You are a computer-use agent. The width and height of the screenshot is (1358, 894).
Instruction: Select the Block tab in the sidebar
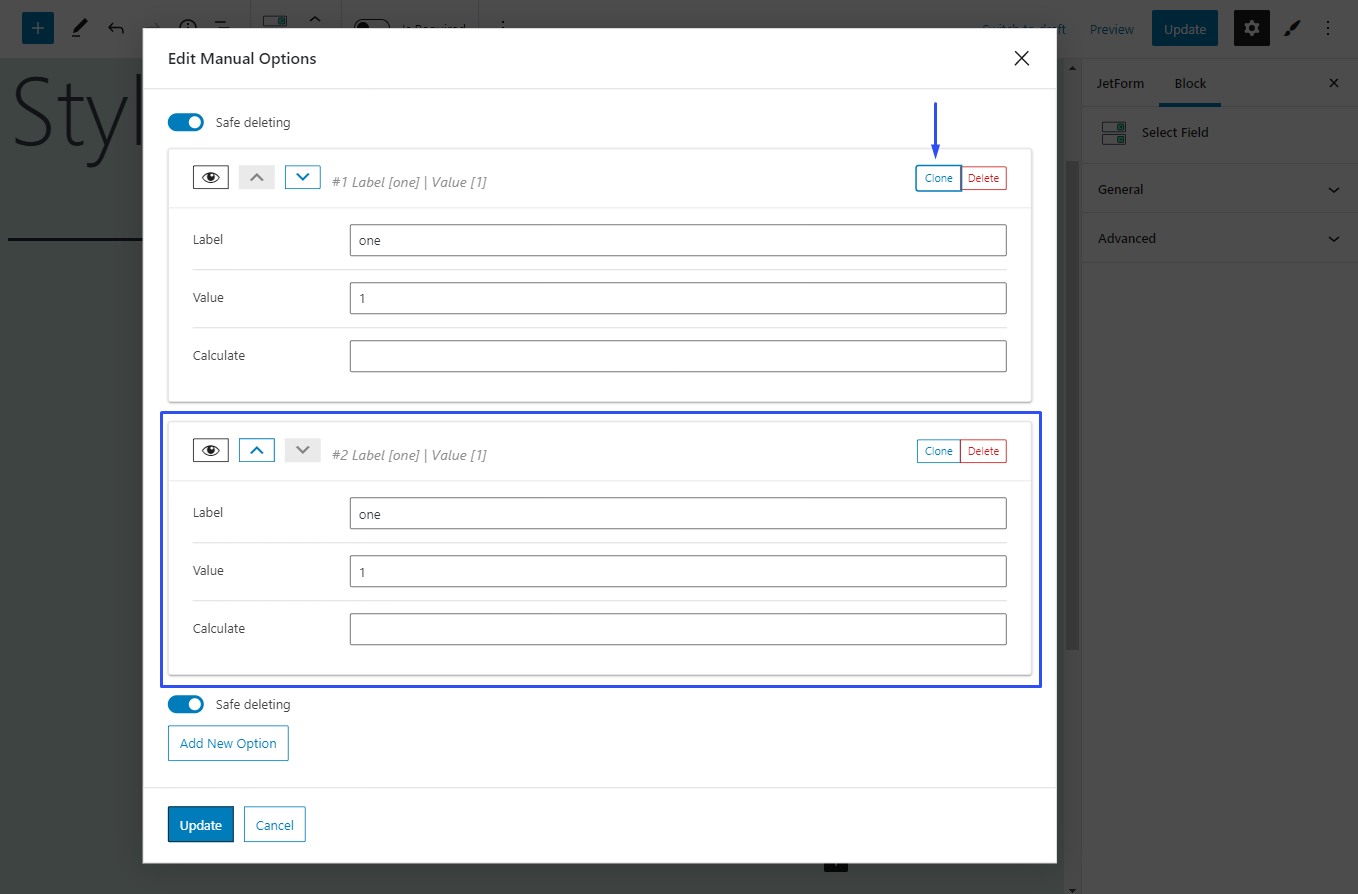coord(1189,83)
